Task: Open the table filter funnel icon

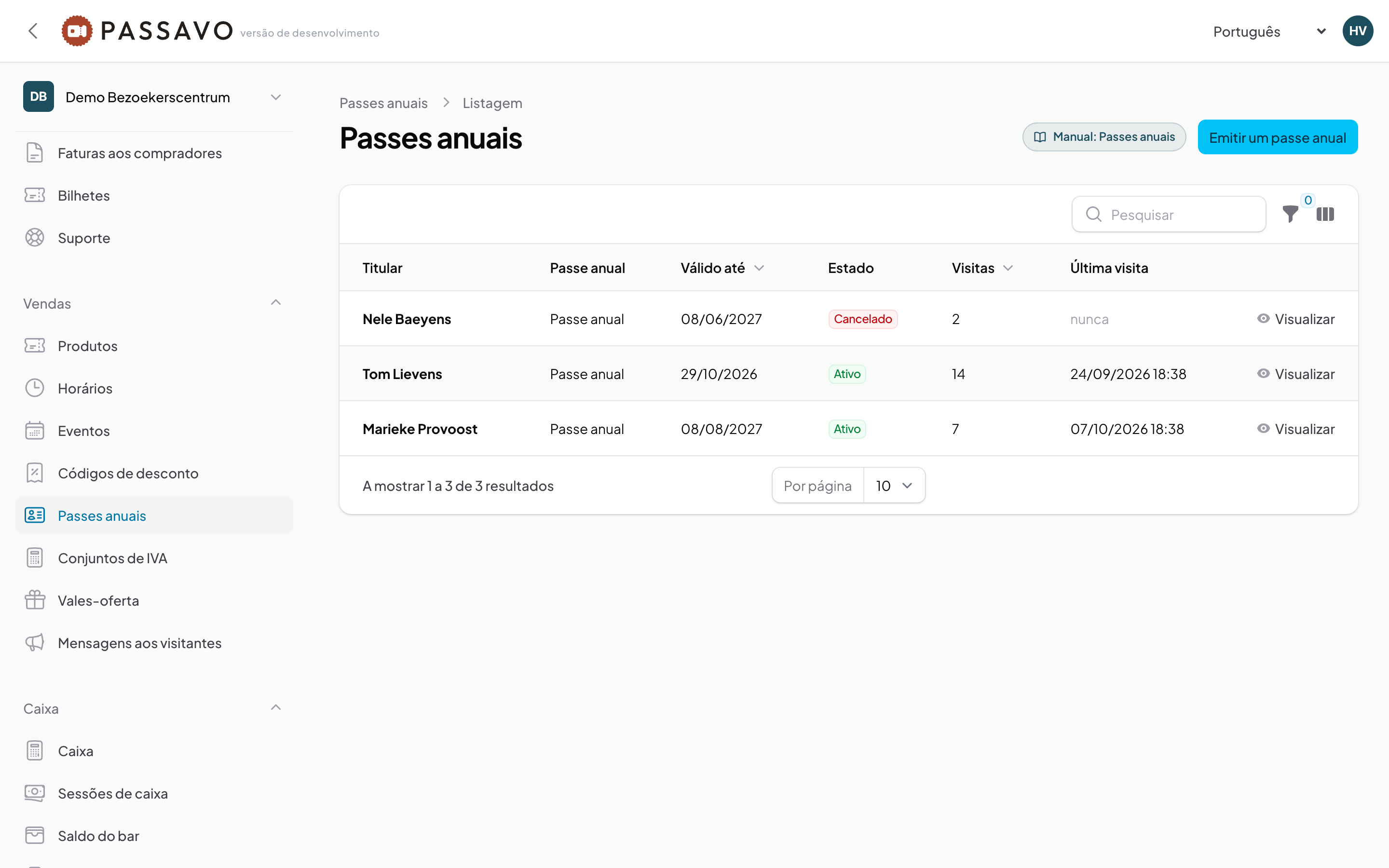Action: tap(1290, 214)
